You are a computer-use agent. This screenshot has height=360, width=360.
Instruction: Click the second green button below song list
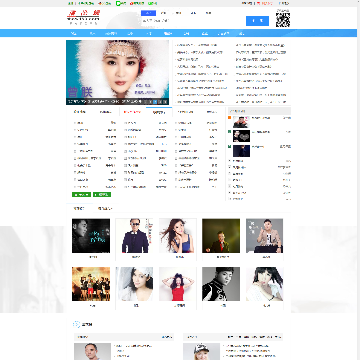point(102,195)
